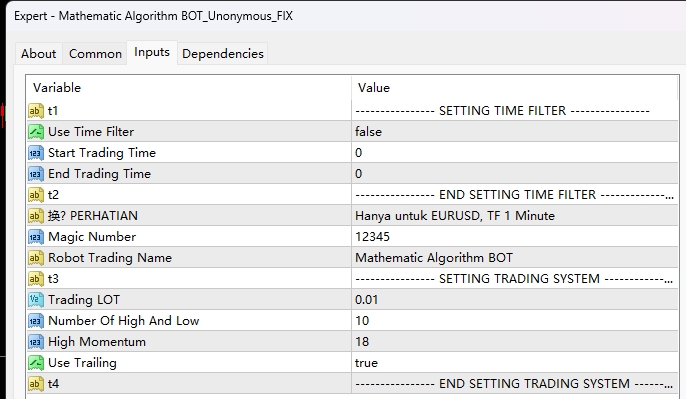
Task: Click the string icon beside Robot Trading Name
Action: (36, 258)
